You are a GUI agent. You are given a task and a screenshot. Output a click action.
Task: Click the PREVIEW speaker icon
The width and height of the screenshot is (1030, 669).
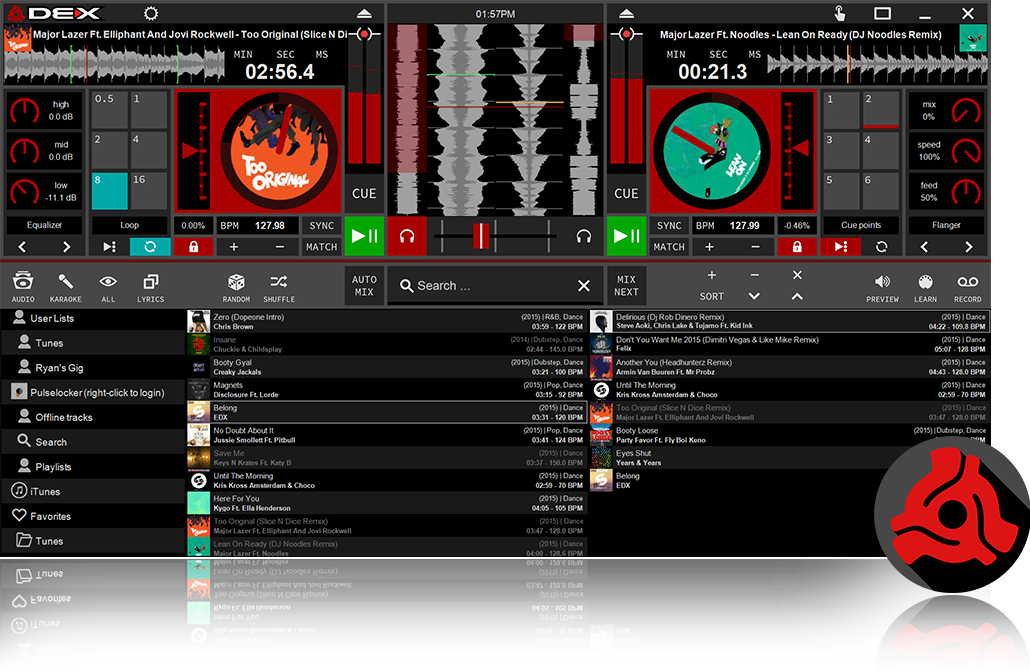[882, 285]
